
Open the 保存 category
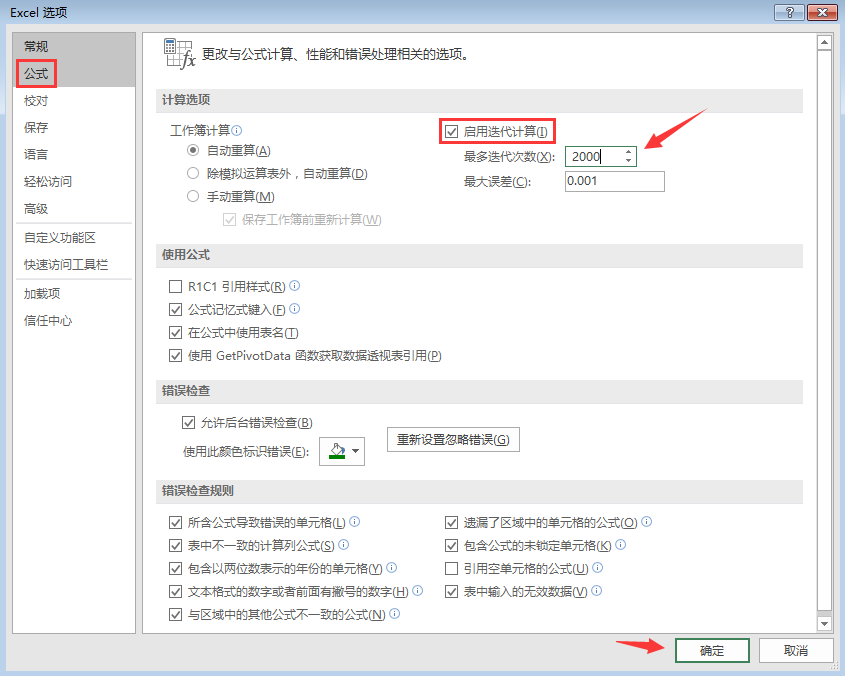tap(74, 127)
